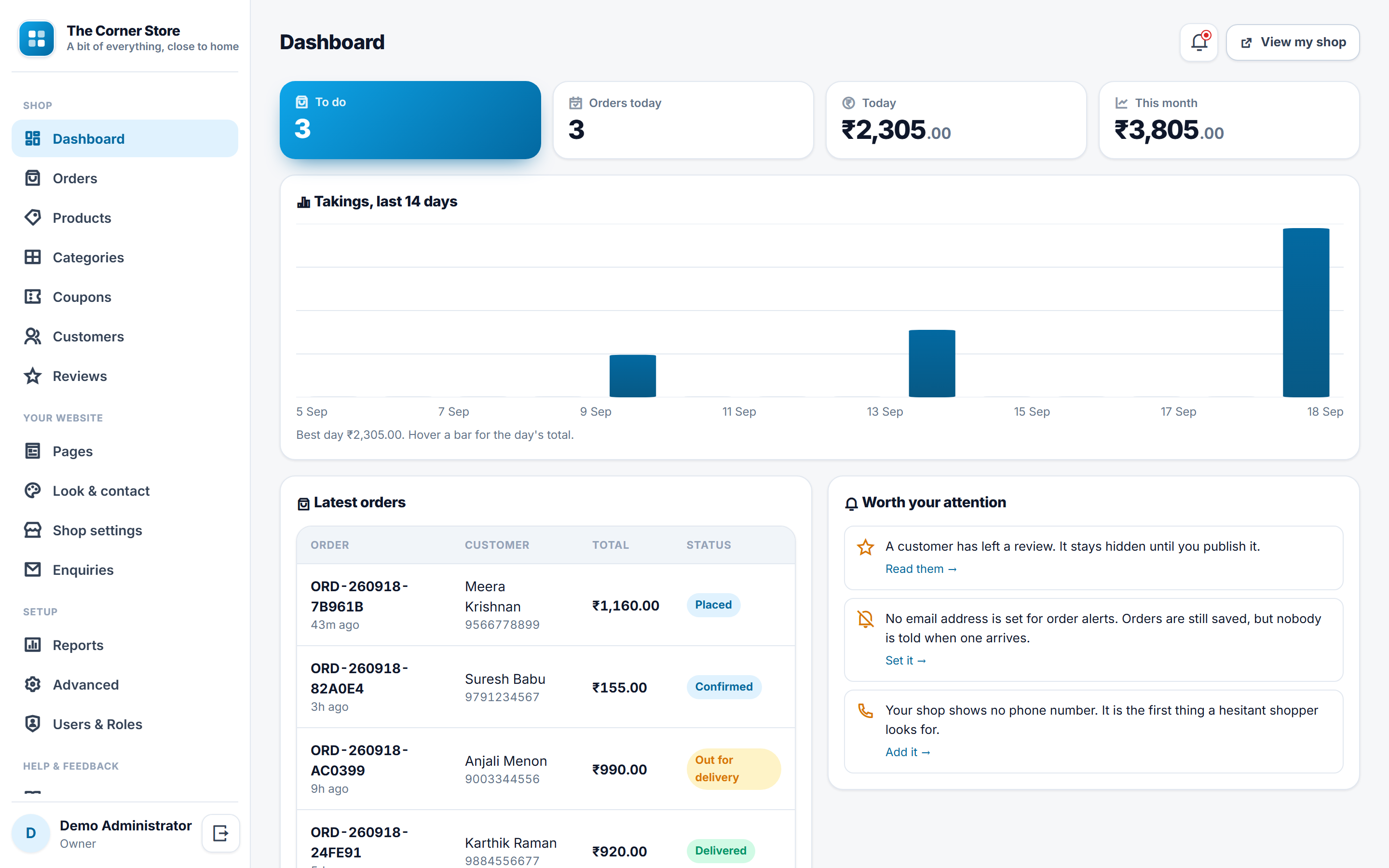Image resolution: width=1389 pixels, height=868 pixels.
Task: Open the Today takings card
Action: tap(955, 120)
